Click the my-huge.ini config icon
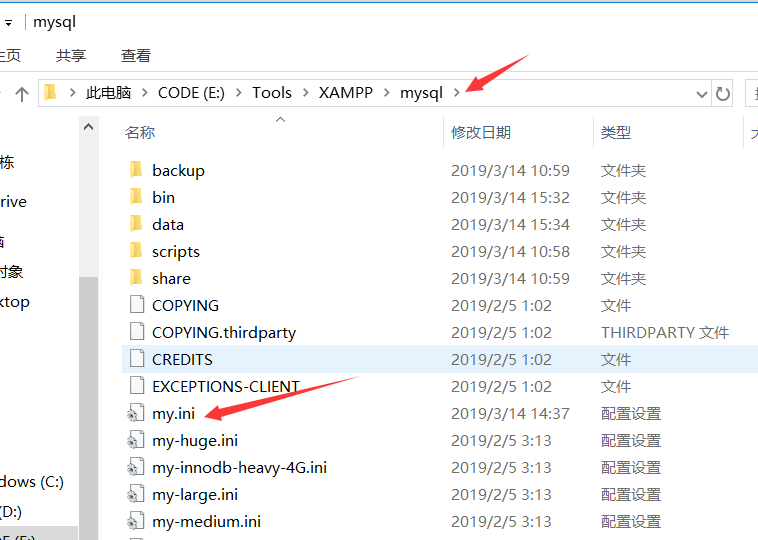 136,440
